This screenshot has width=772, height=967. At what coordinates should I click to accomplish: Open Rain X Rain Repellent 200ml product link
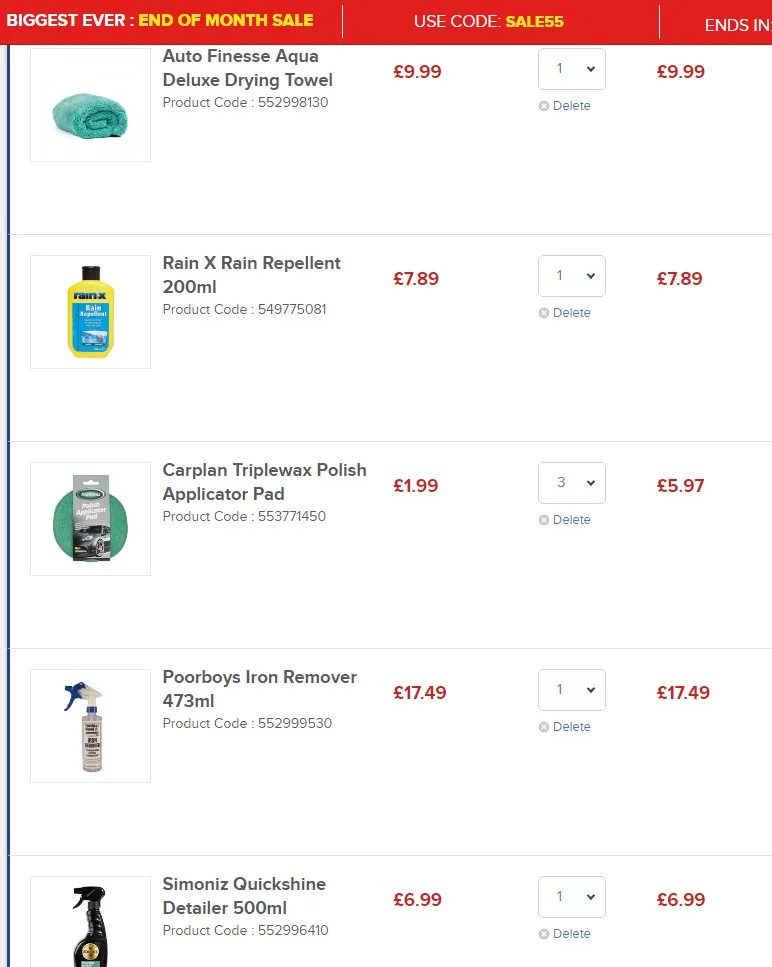(x=251, y=275)
